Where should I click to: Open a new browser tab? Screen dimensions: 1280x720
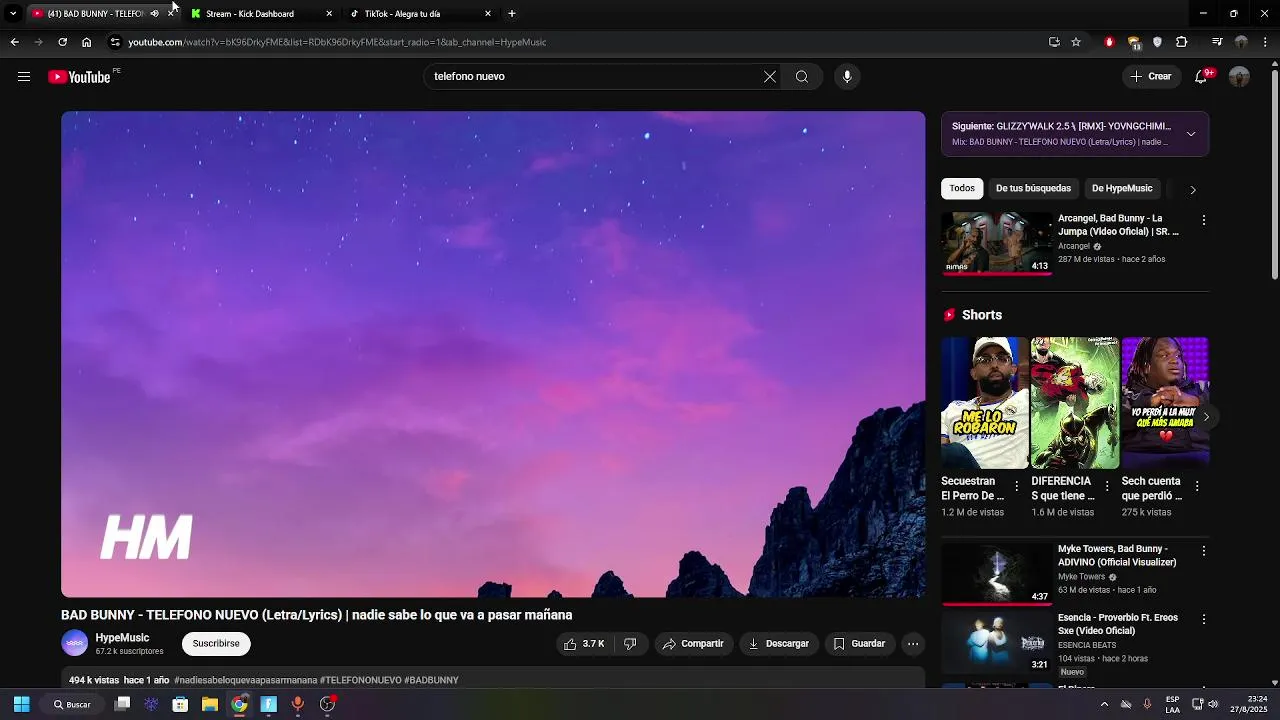[x=512, y=14]
